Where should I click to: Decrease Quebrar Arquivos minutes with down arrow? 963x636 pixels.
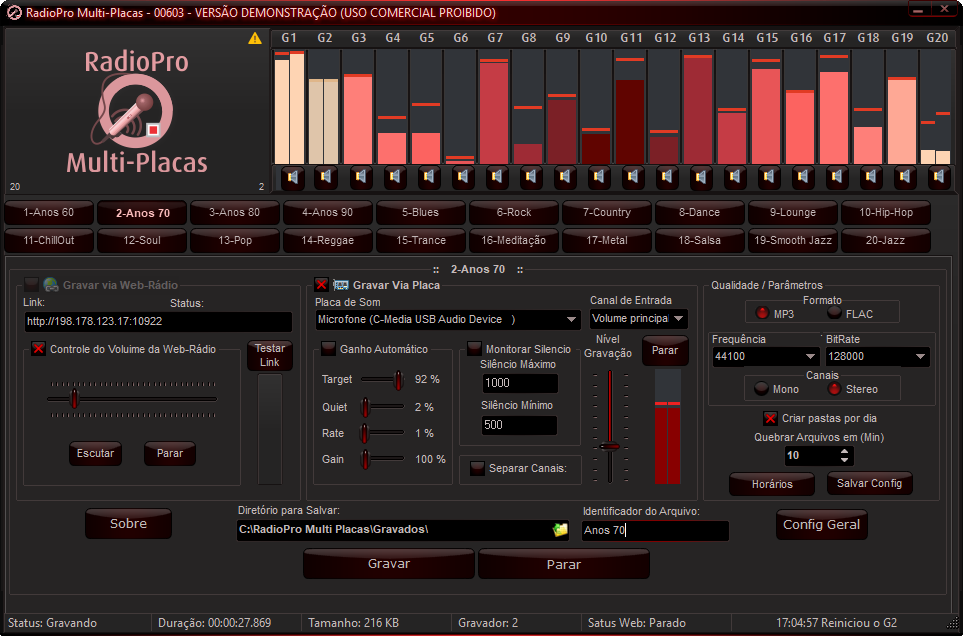click(845, 459)
